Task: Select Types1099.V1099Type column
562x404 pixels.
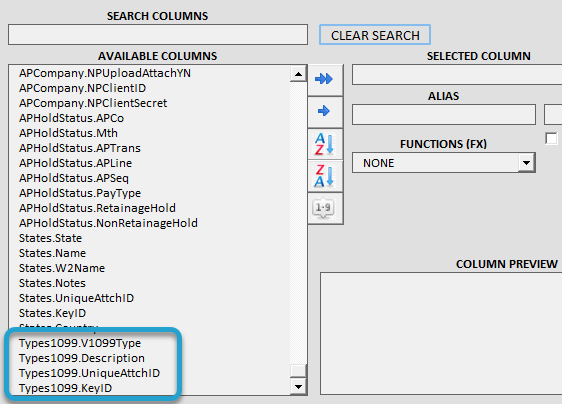Action: point(80,343)
